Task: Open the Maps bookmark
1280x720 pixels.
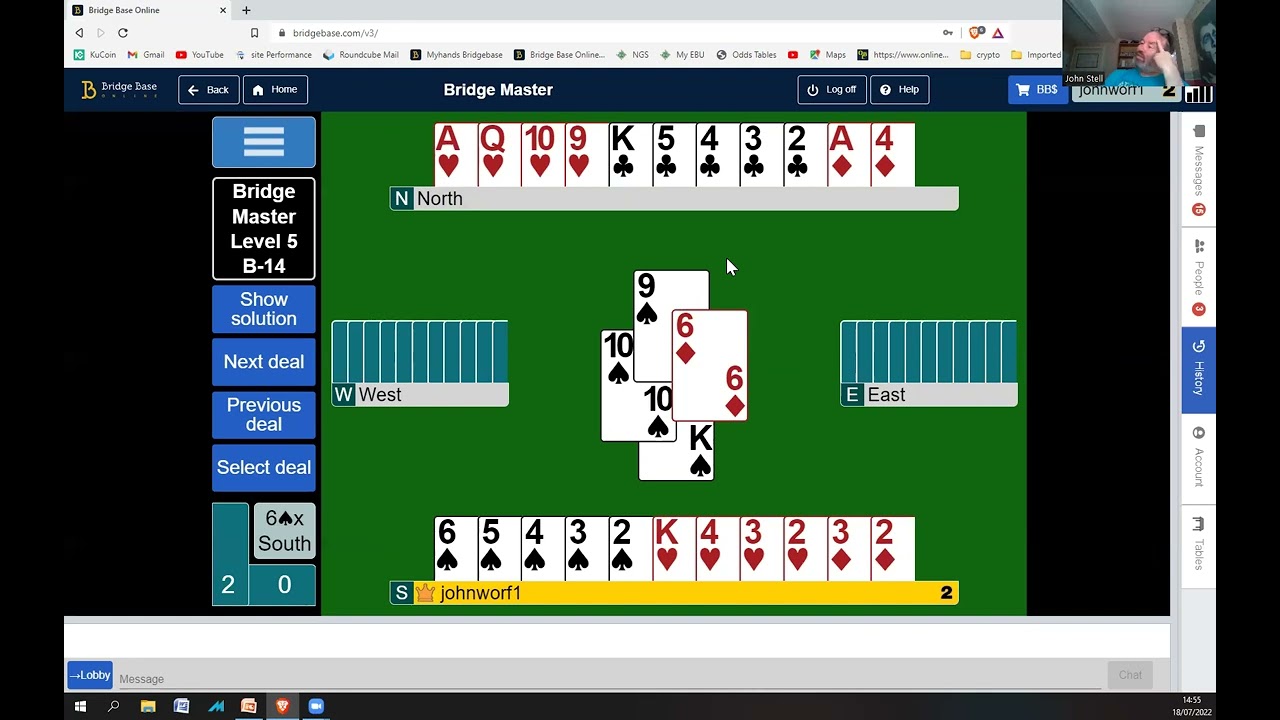Action: click(828, 55)
